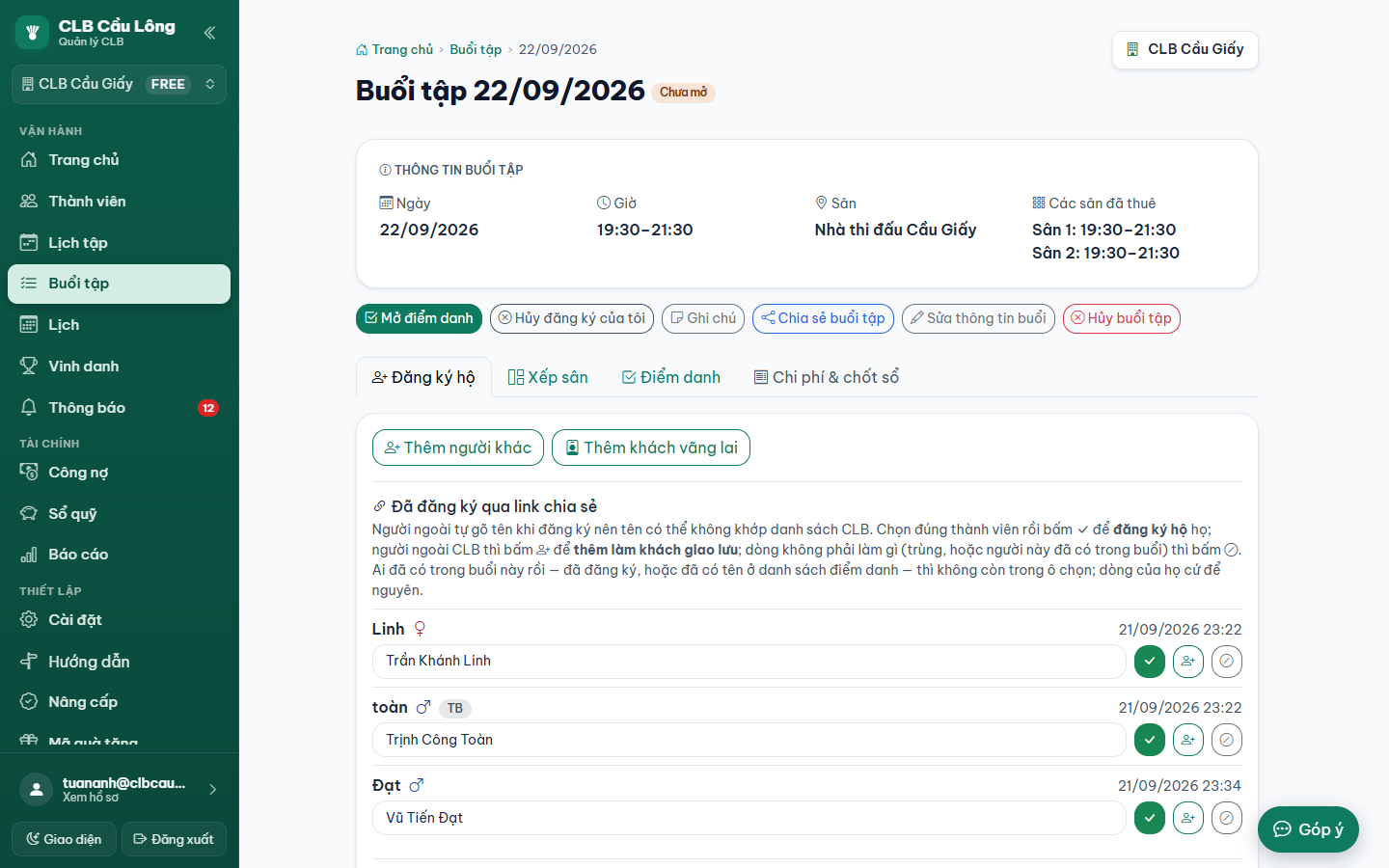Confirm registration for Vũ Tiến Đạt
1389x868 pixels.
[x=1150, y=818]
